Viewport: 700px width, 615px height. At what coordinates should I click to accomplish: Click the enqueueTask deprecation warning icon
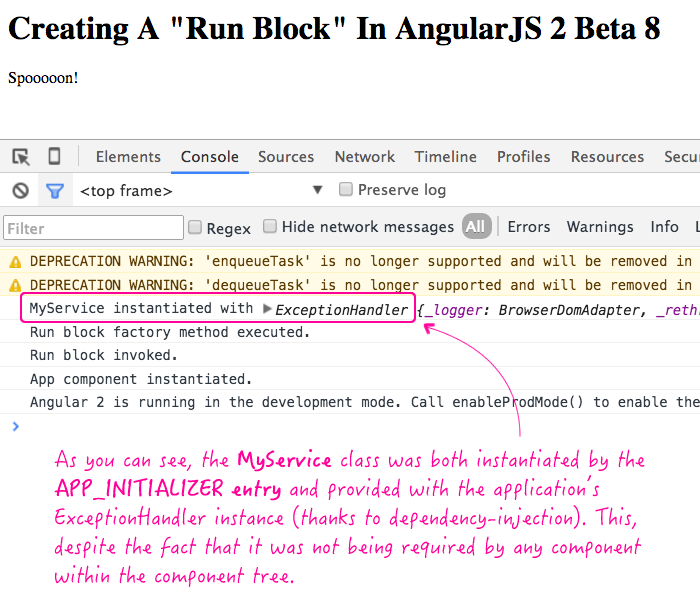(x=15, y=262)
